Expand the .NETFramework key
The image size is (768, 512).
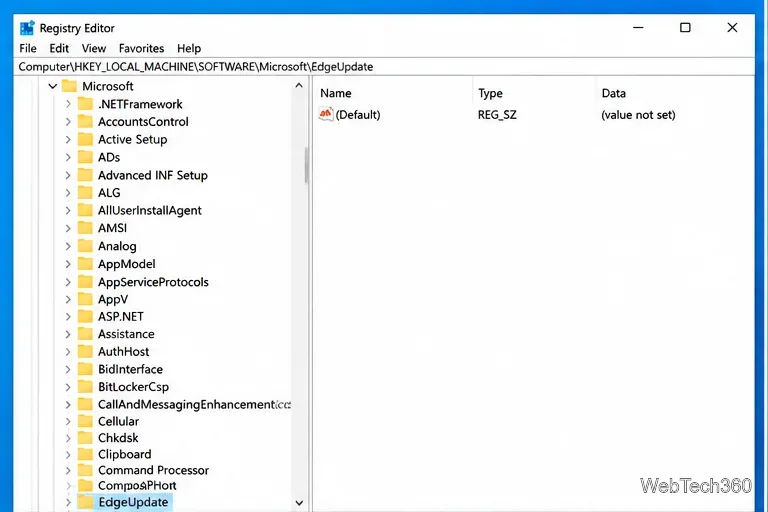coord(68,104)
